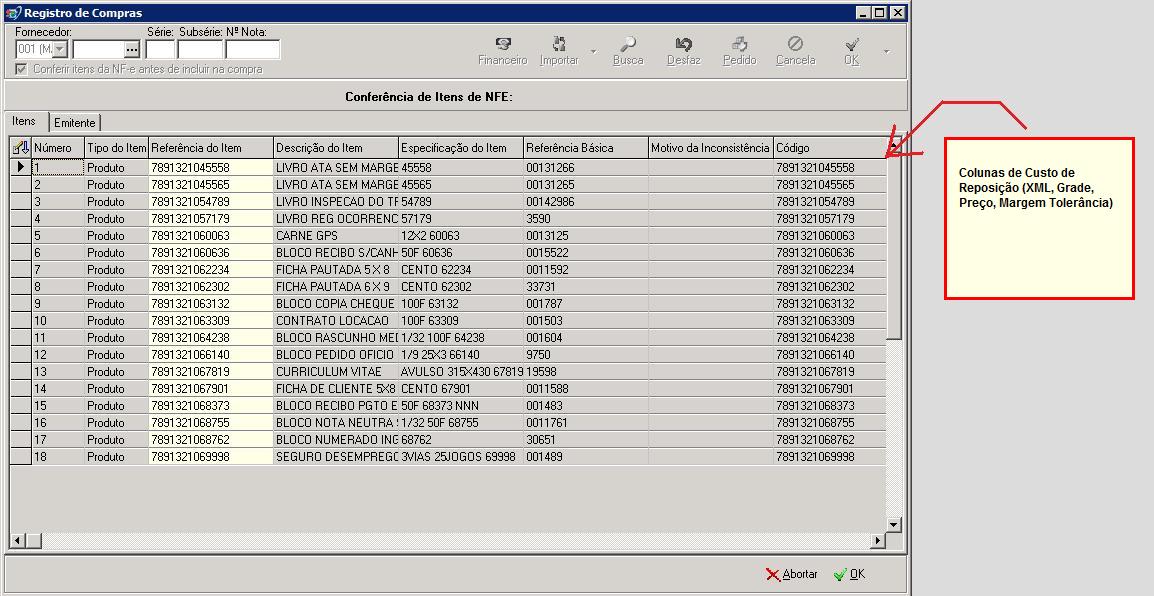
Task: Switch to the Itens tab
Action: tap(24, 121)
